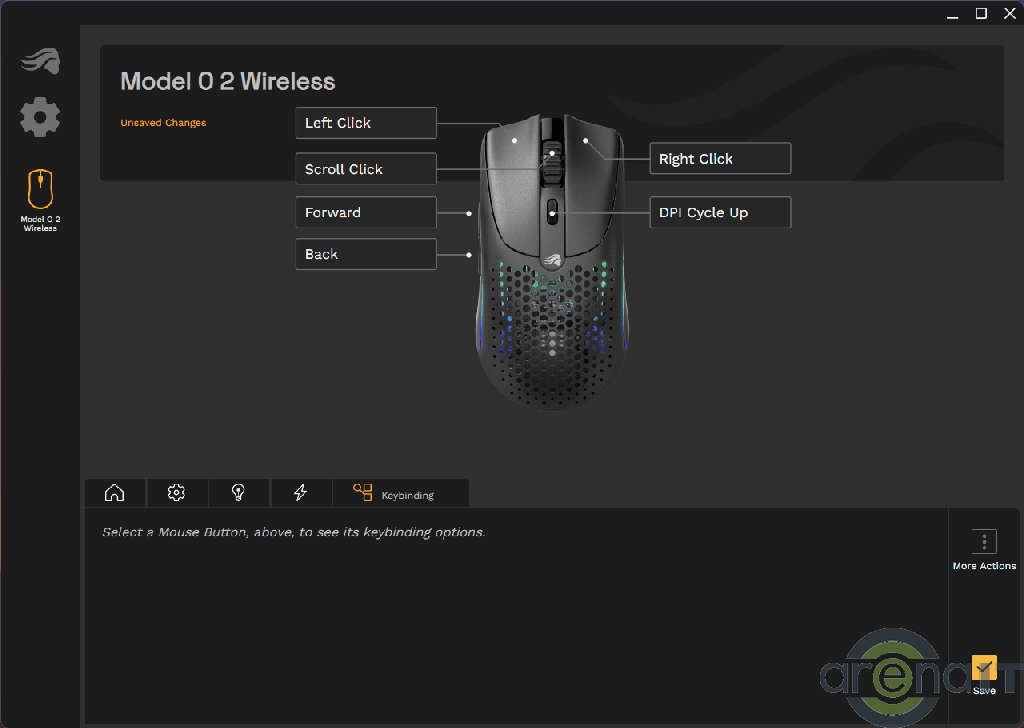The height and width of the screenshot is (728, 1024).
Task: Maximize the application window
Action: click(x=981, y=13)
